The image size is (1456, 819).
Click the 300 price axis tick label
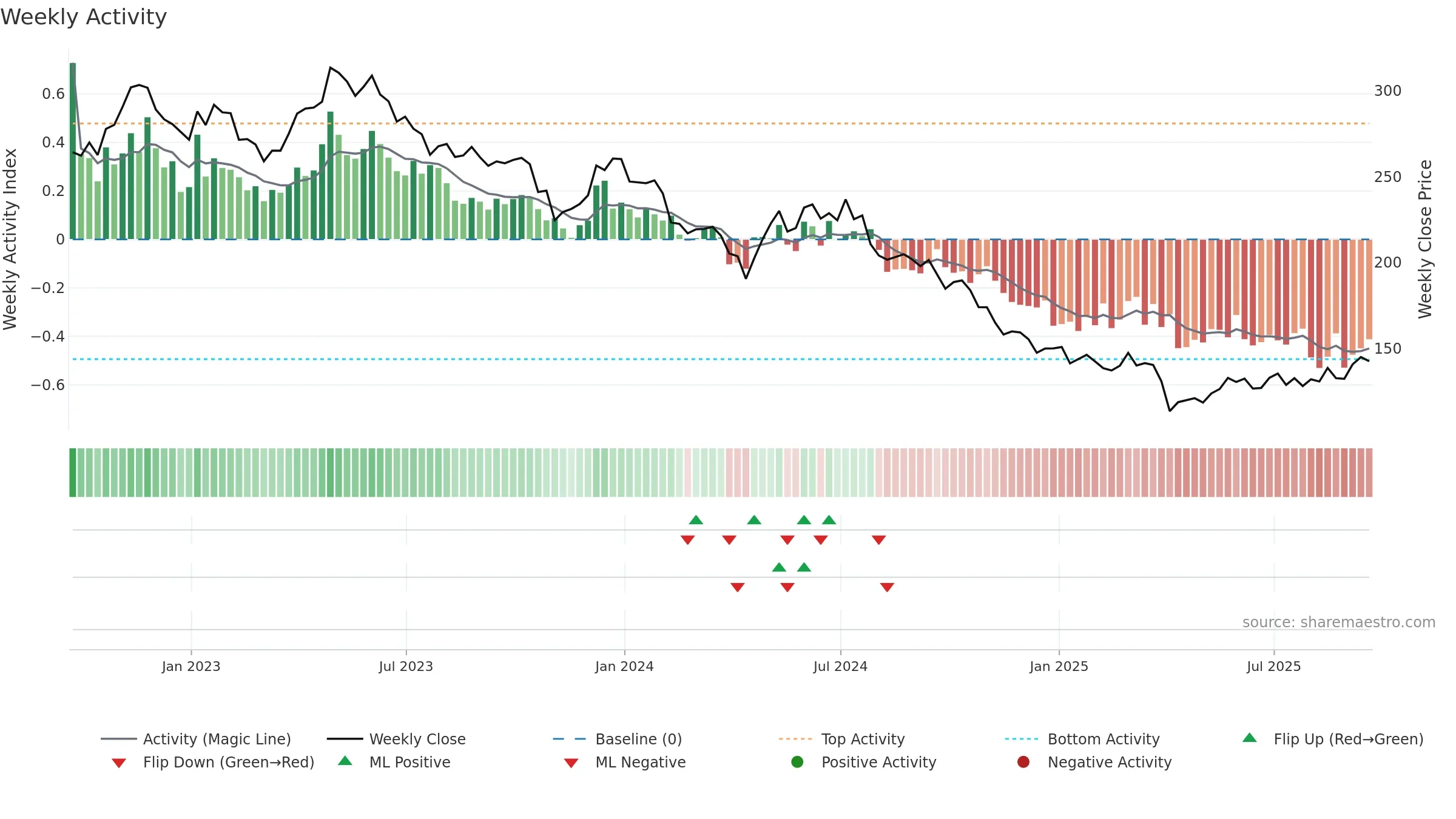(1388, 91)
